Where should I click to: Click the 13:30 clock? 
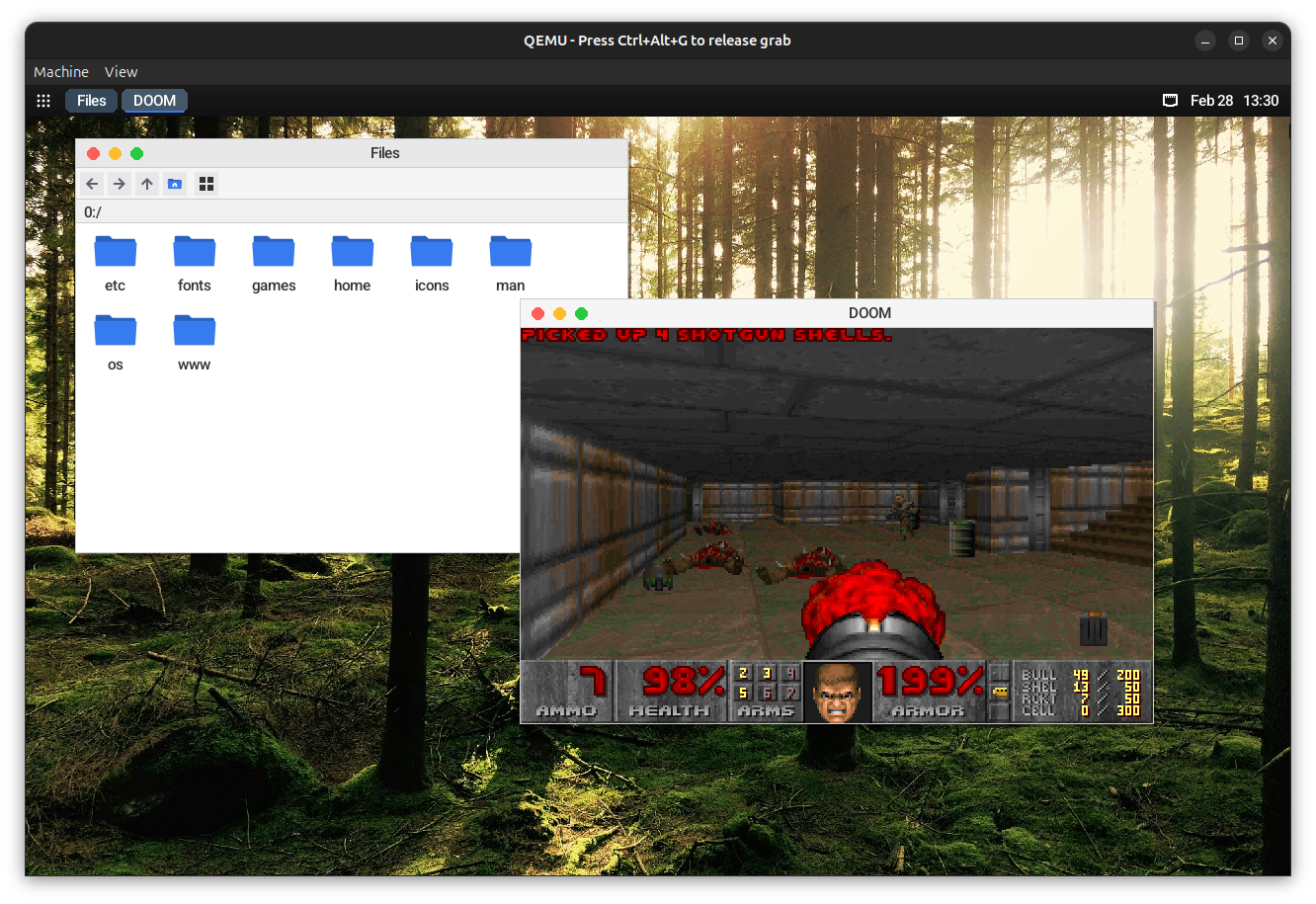click(x=1261, y=101)
